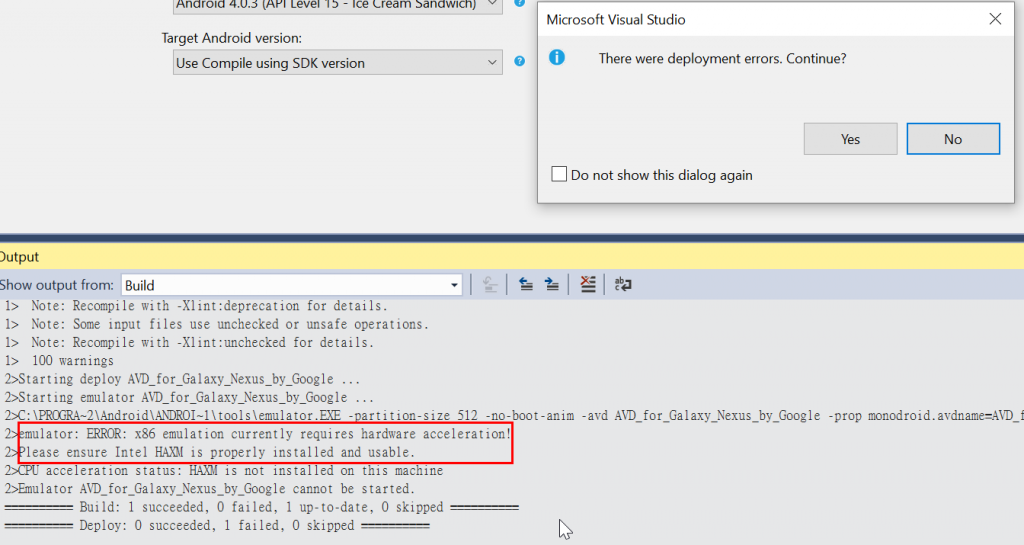Click the Find Message in Code icon
This screenshot has height=545, width=1024.
(x=490, y=284)
